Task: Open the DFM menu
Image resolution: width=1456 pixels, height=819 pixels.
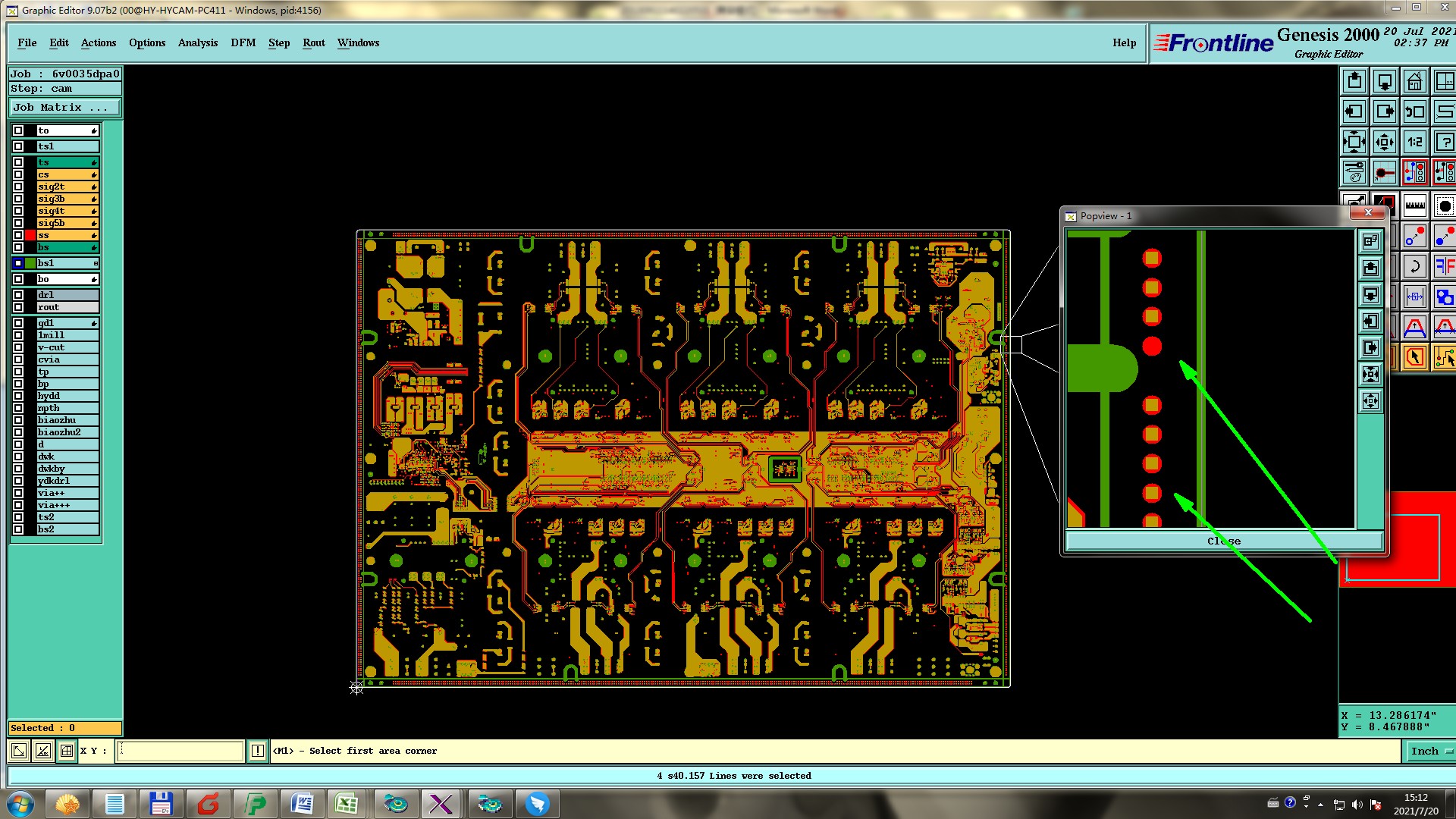Action: tap(243, 43)
